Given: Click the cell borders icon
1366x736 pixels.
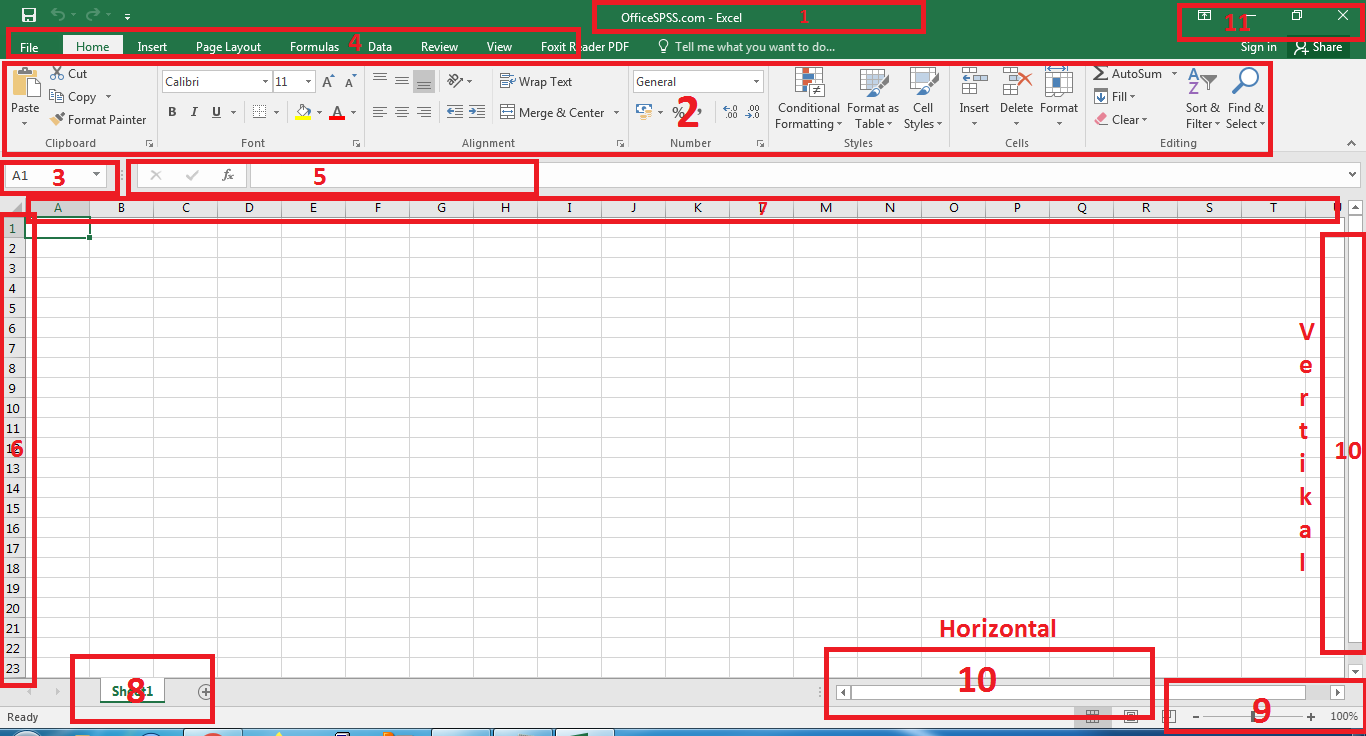Looking at the screenshot, I should click(x=259, y=112).
